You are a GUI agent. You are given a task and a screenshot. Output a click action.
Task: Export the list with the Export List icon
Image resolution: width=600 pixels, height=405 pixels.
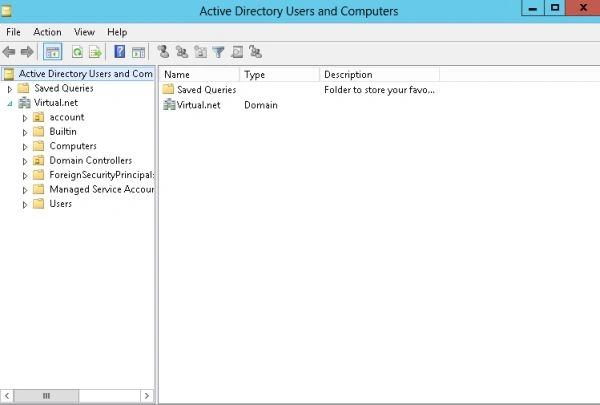(95, 52)
